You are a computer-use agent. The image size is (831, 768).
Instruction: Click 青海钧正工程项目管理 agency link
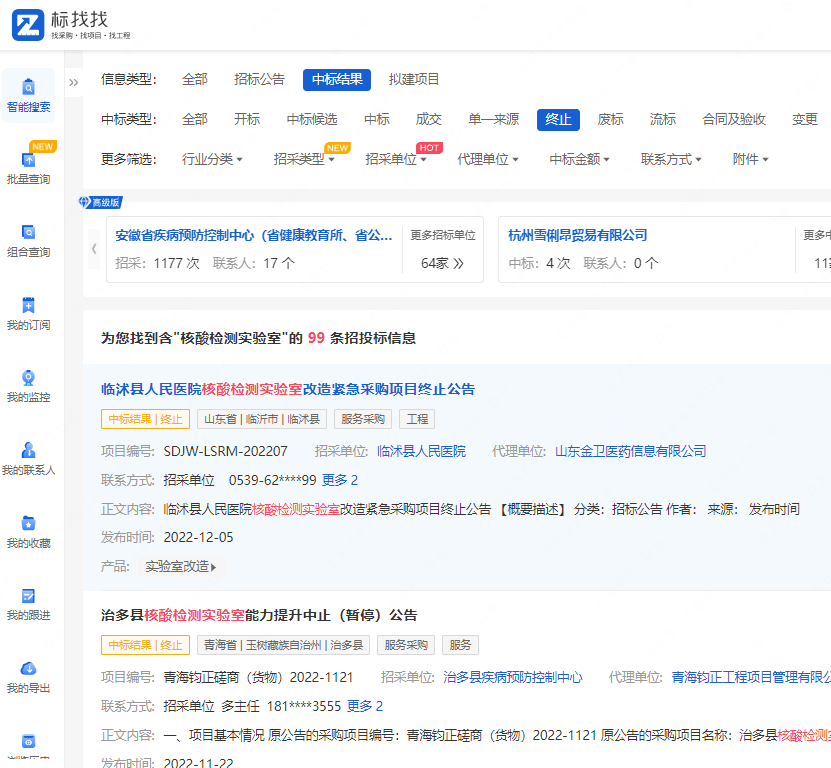751,677
